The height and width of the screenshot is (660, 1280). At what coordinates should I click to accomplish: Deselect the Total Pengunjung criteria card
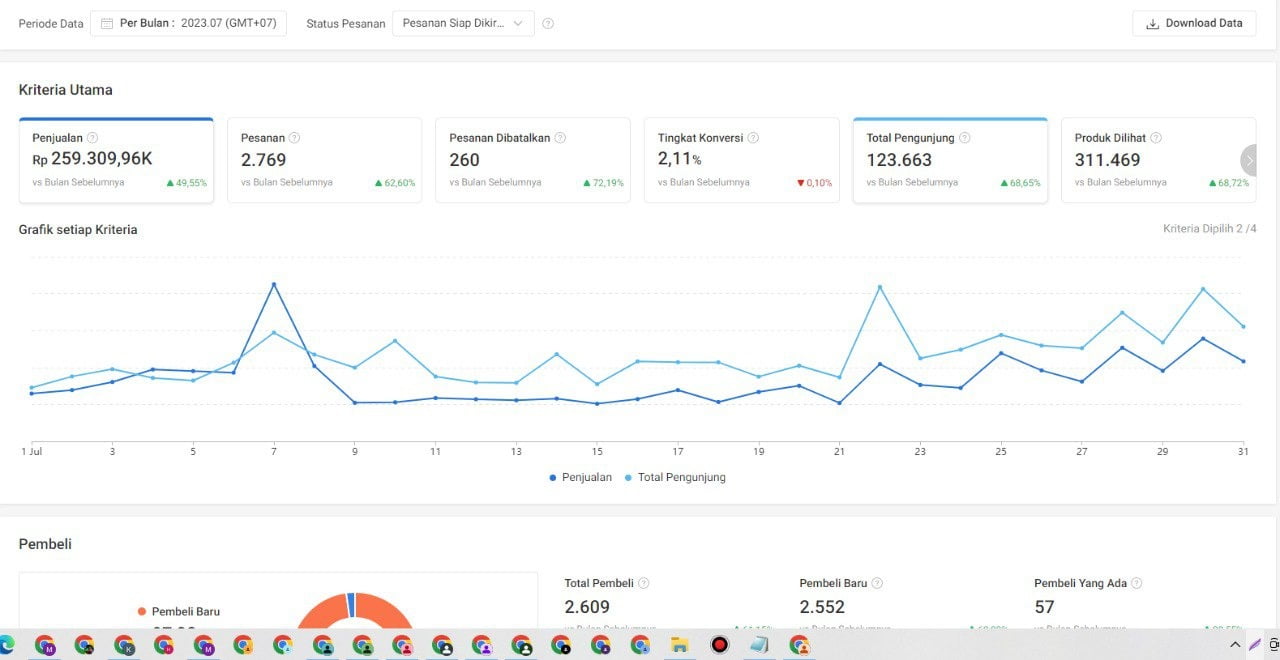pos(950,160)
